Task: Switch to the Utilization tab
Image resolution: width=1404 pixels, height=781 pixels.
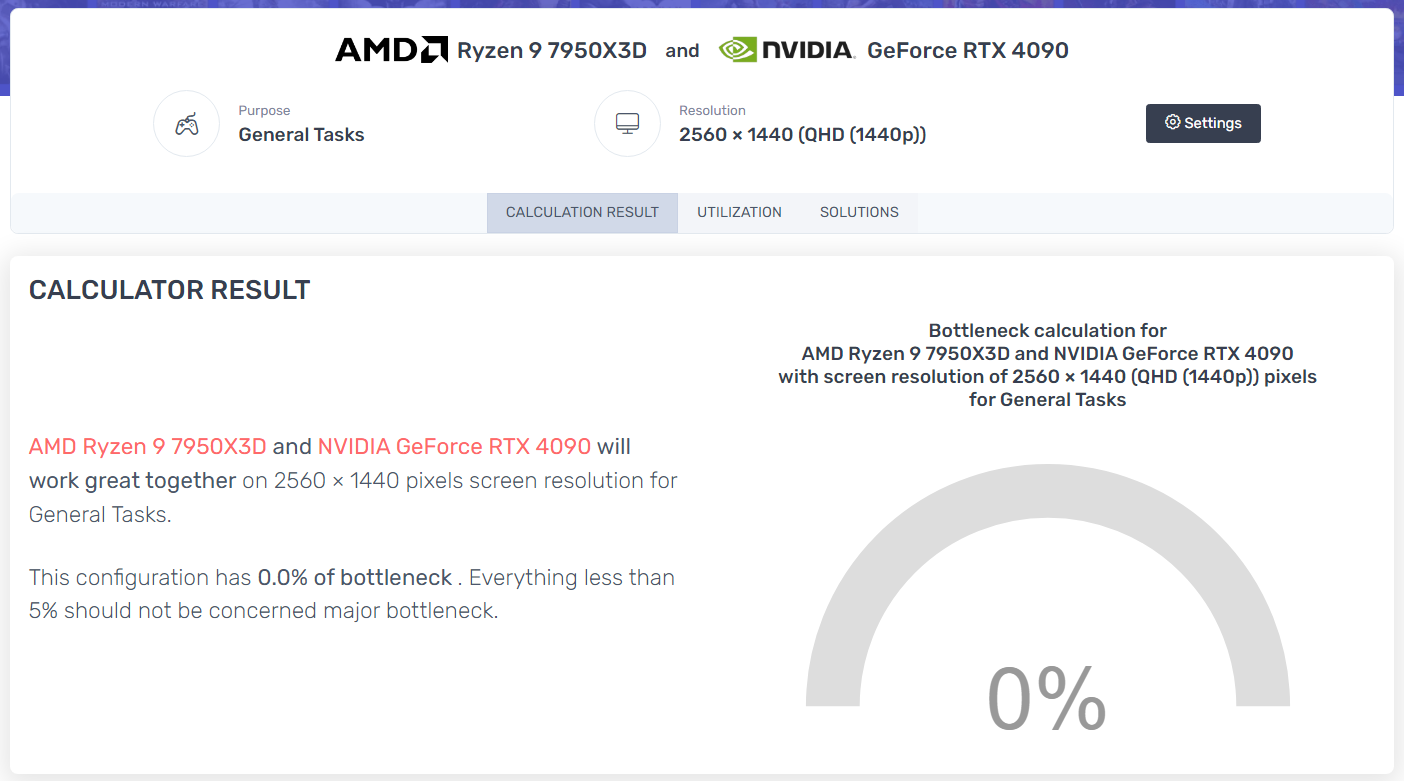Action: pyautogui.click(x=739, y=212)
